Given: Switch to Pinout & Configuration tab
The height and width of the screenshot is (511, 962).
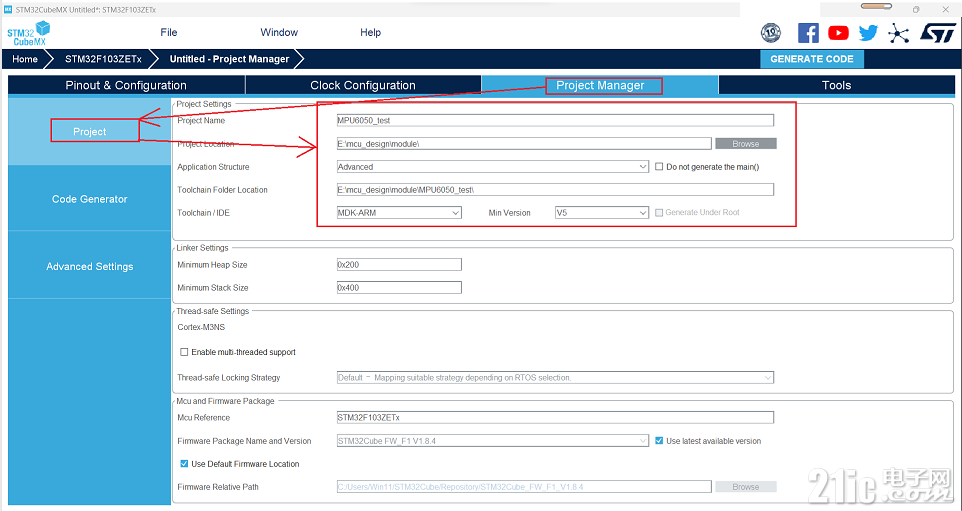Looking at the screenshot, I should point(126,85).
